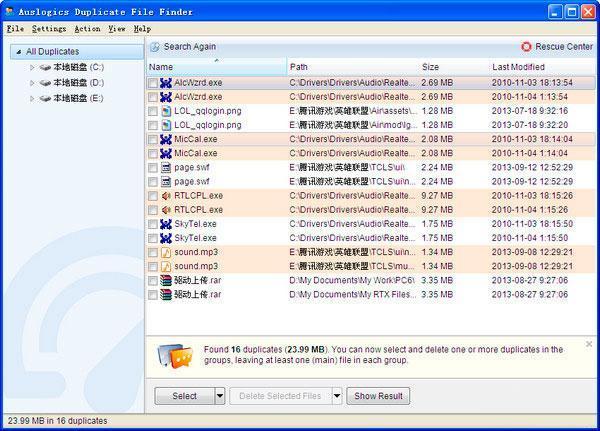
Task: Sort list by Last Modified column
Action: click(543, 67)
